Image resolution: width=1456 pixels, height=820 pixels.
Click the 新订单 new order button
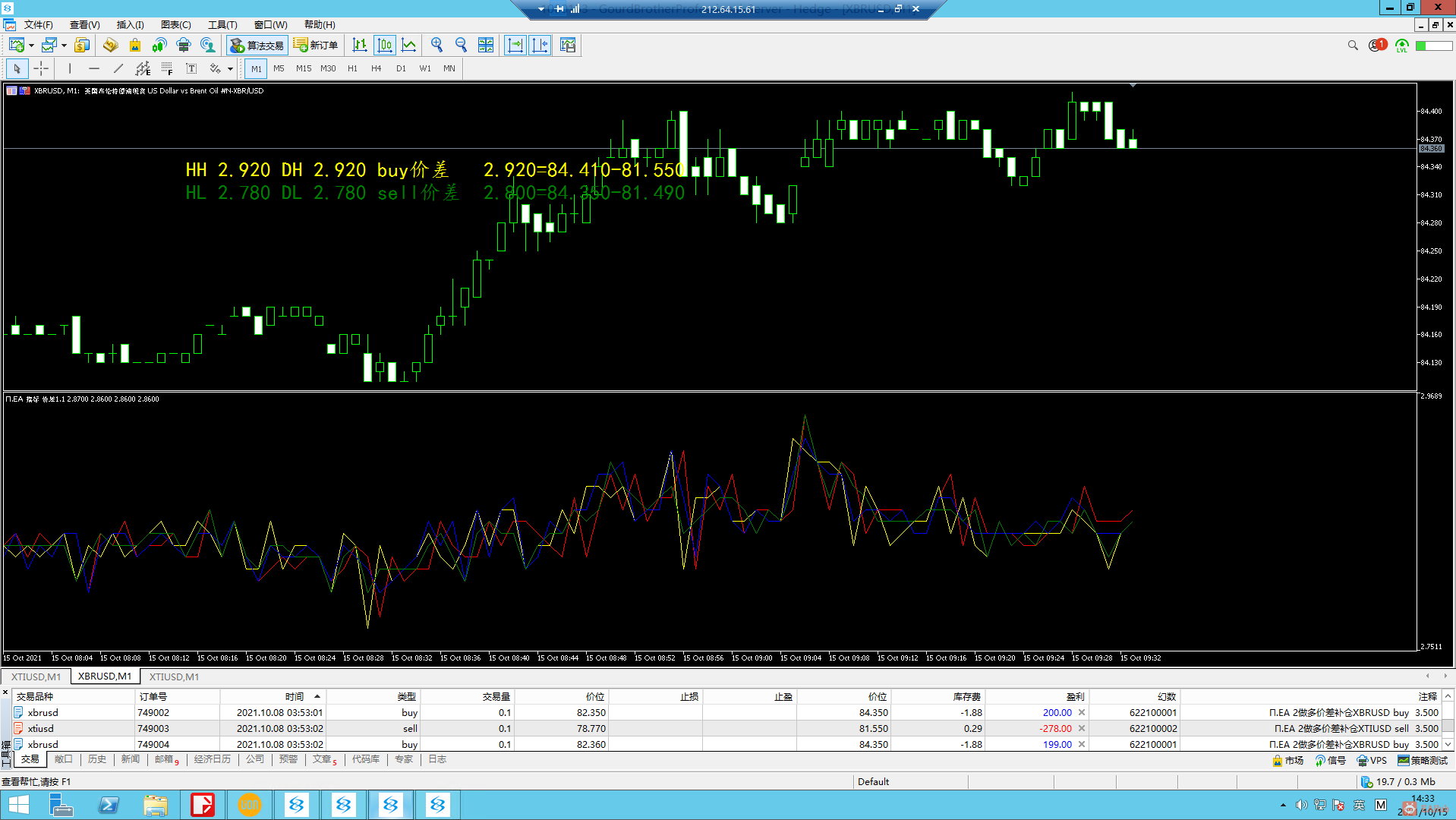316,46
